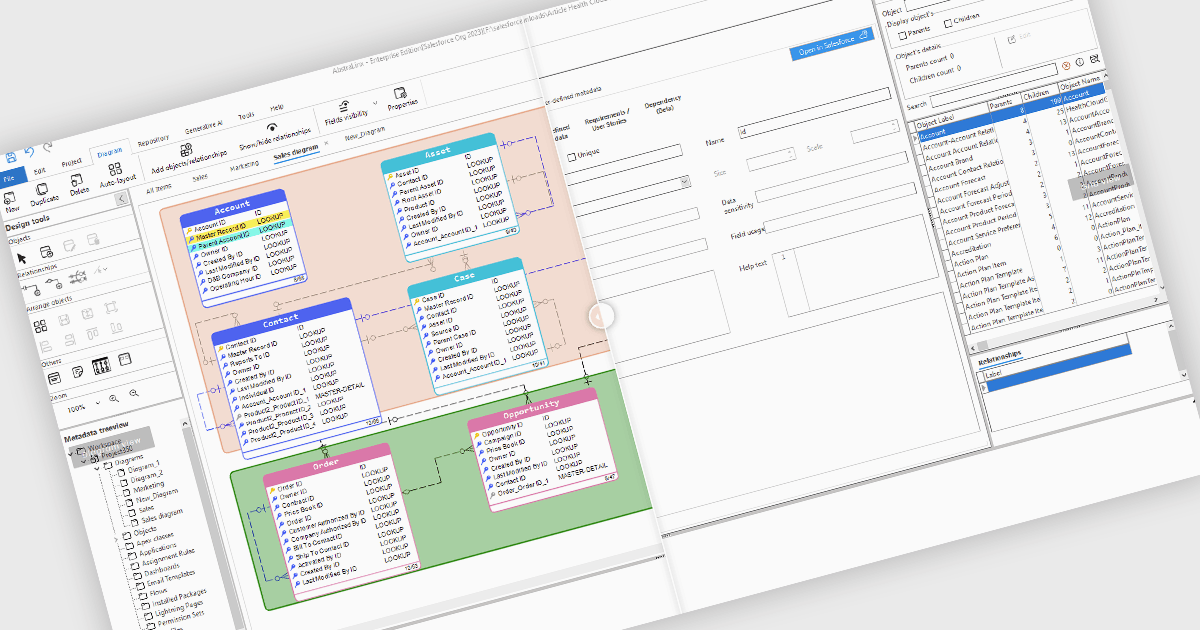The width and height of the screenshot is (1200, 630).
Task: Click the Fields visibility icon
Action: 345,108
